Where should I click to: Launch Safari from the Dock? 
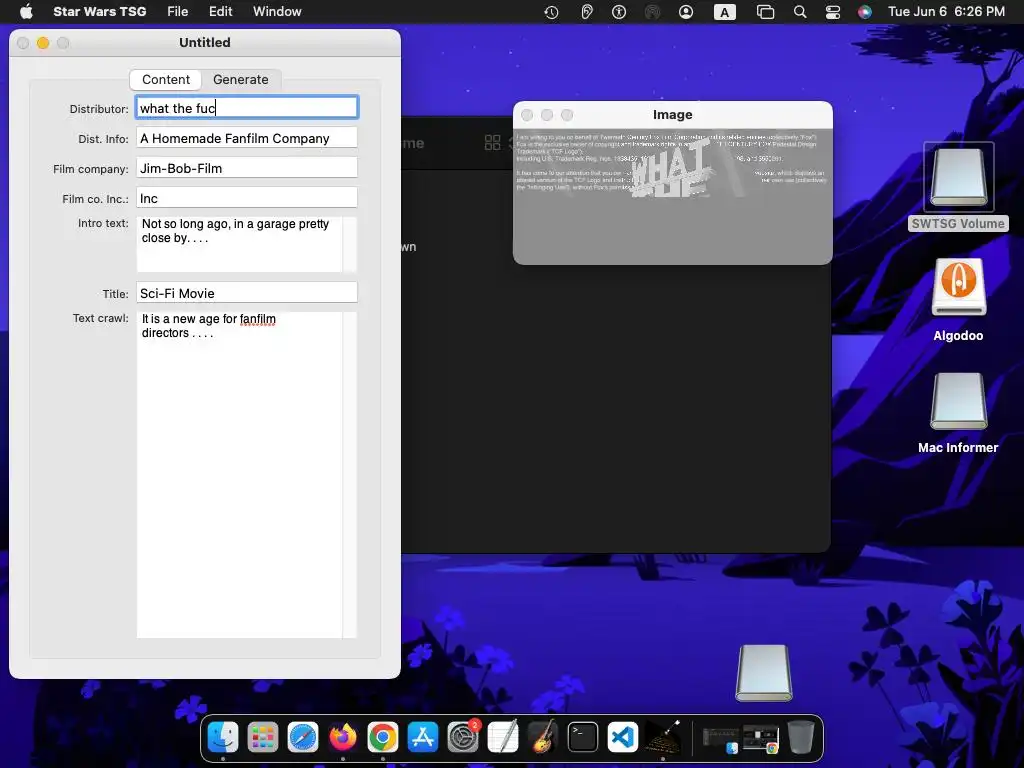tap(303, 737)
